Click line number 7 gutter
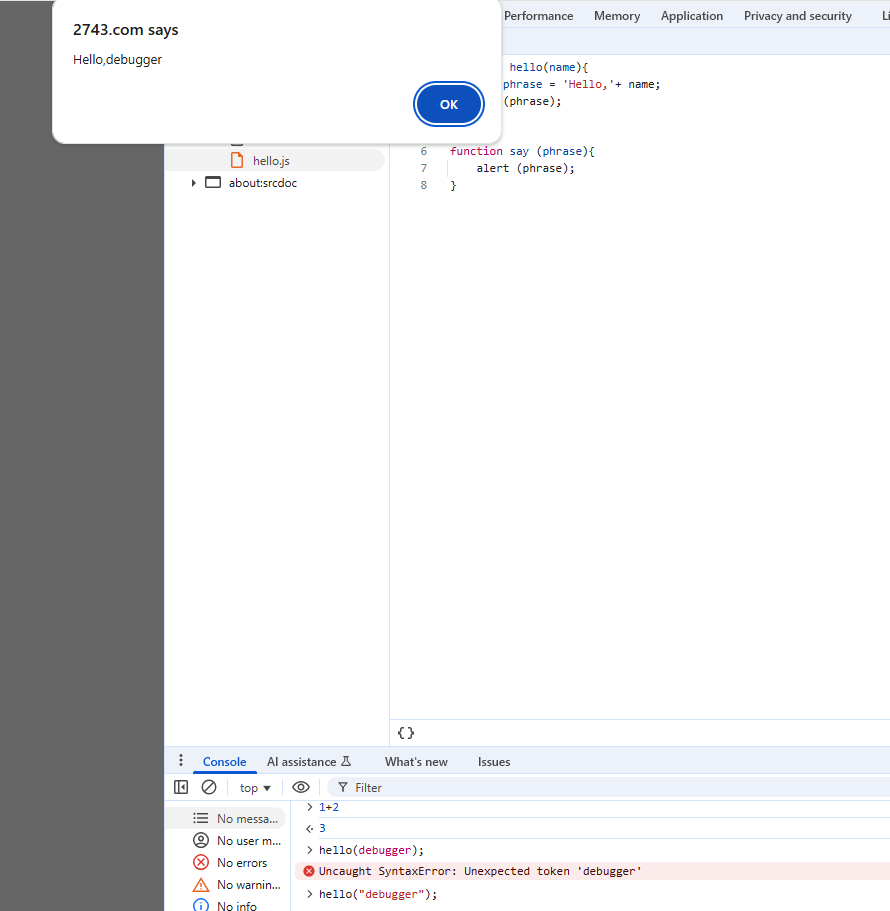 coord(424,168)
